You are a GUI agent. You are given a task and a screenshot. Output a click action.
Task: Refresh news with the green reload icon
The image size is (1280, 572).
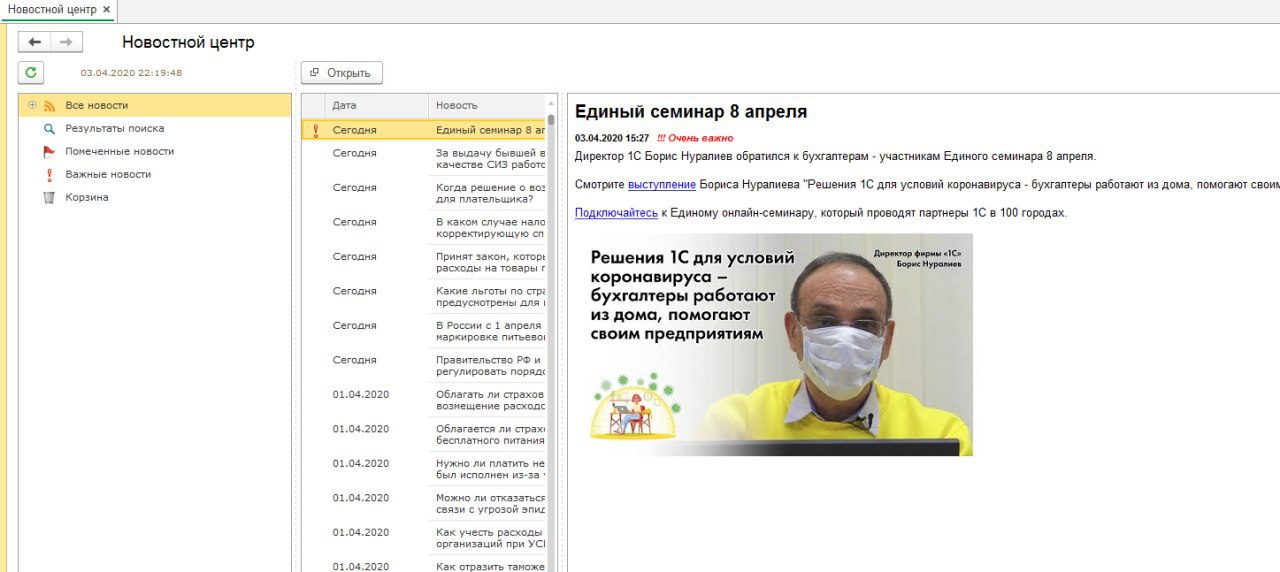point(31,72)
